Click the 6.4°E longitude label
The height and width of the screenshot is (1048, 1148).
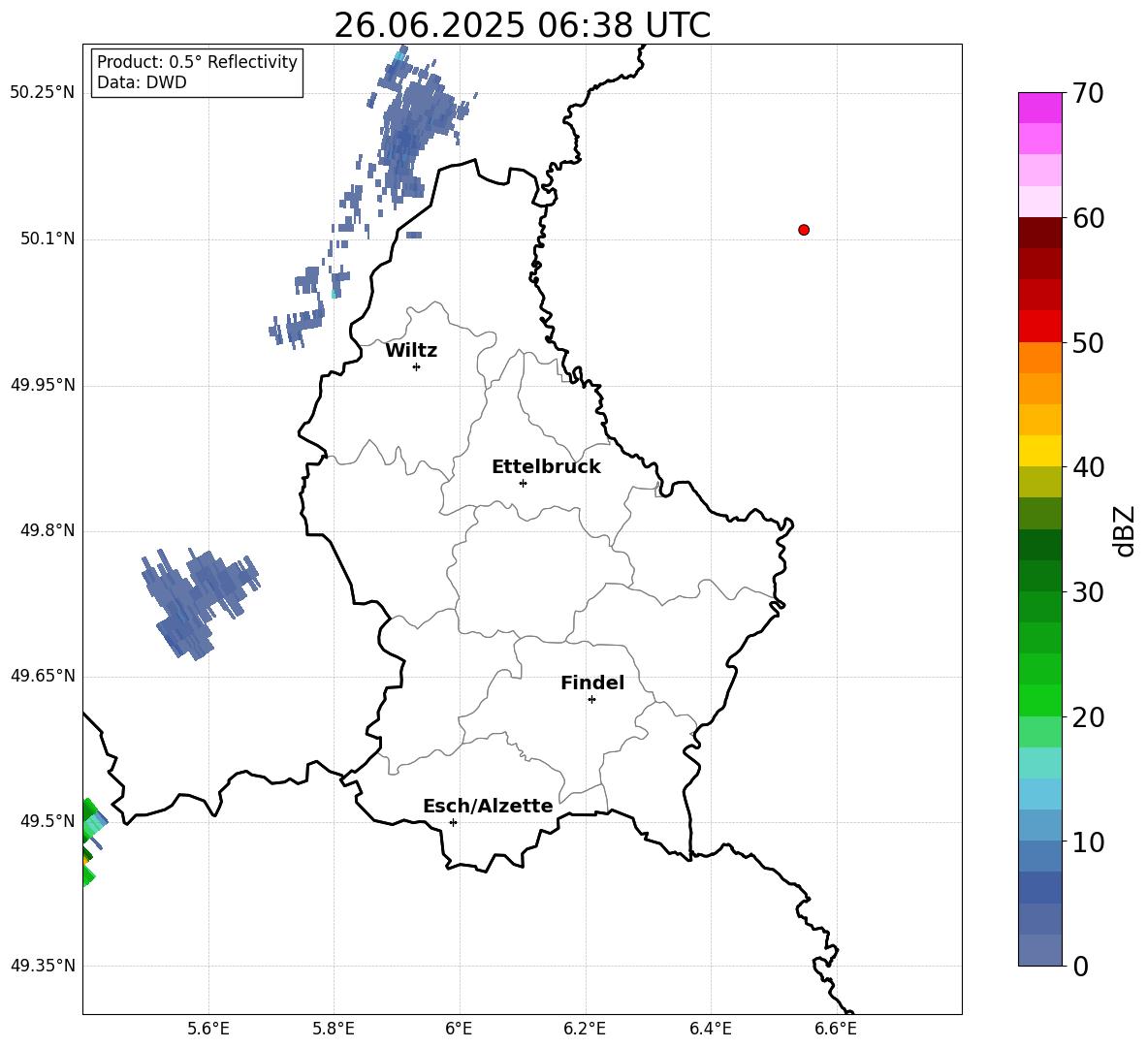710,1029
